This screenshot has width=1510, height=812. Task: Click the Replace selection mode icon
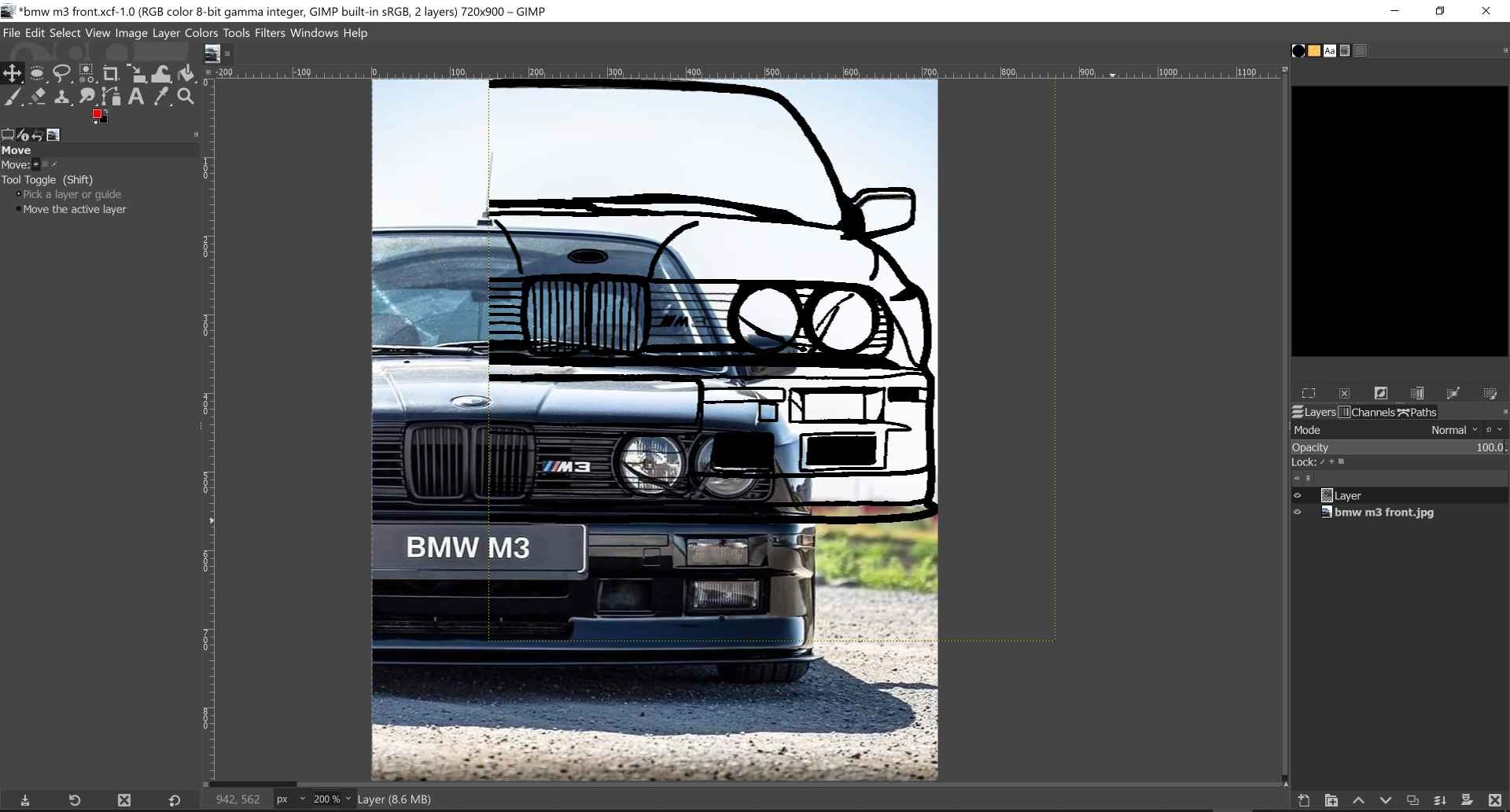[1309, 393]
